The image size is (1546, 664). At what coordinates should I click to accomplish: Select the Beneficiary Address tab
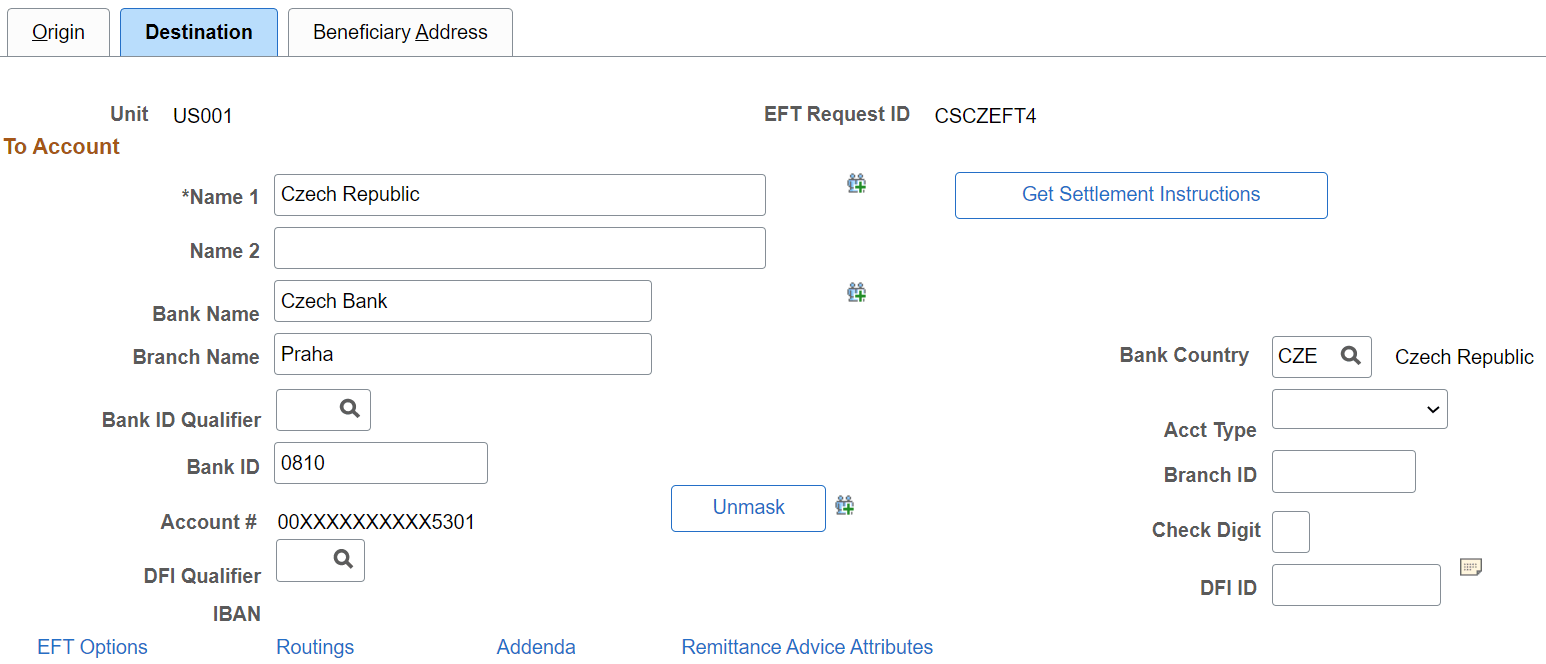[399, 32]
